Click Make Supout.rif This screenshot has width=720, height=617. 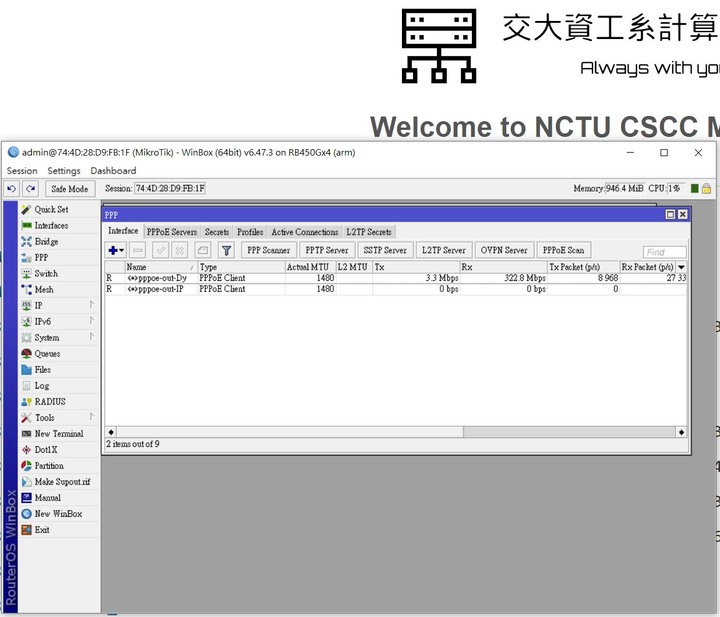tap(62, 482)
